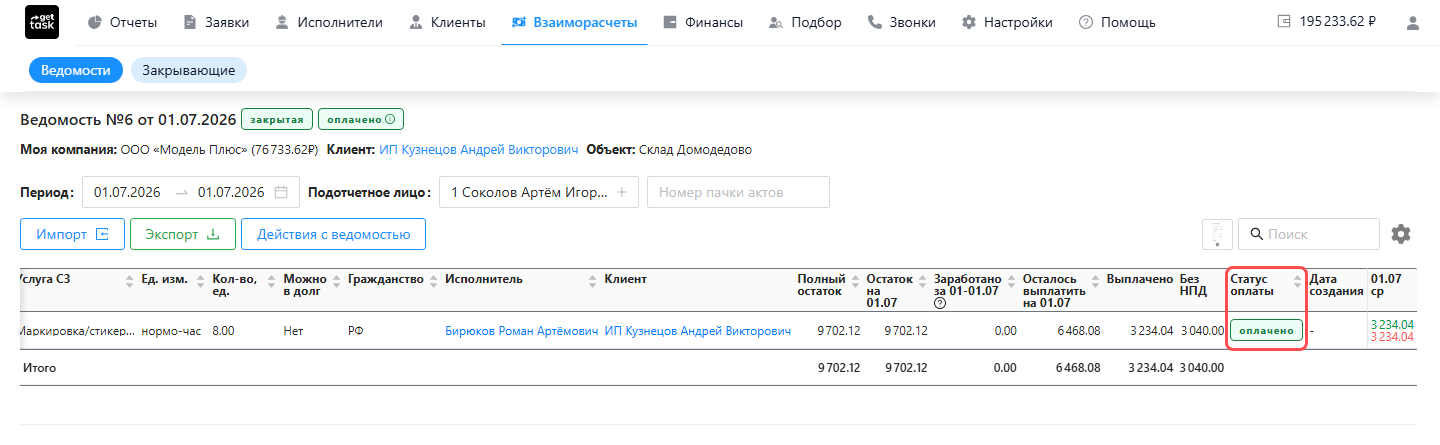The height and width of the screenshot is (445, 1440).
Task: Open performer link Бирюков Роман Артёмович
Action: 521,330
